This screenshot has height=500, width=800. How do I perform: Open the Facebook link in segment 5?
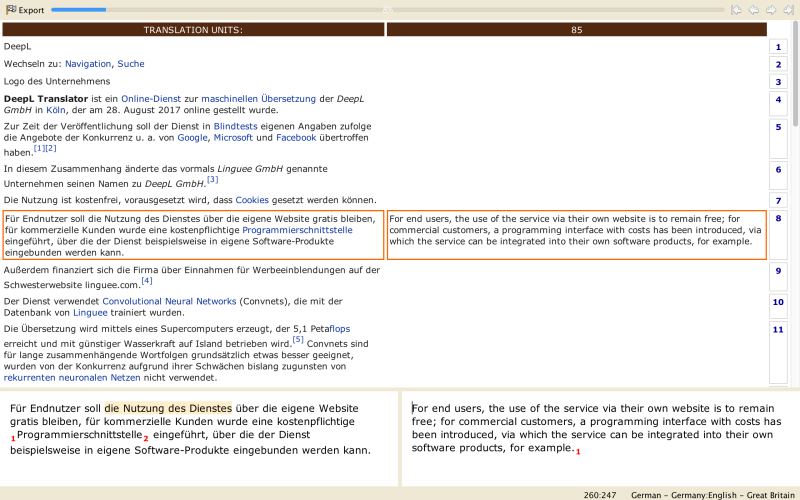tap(296, 138)
